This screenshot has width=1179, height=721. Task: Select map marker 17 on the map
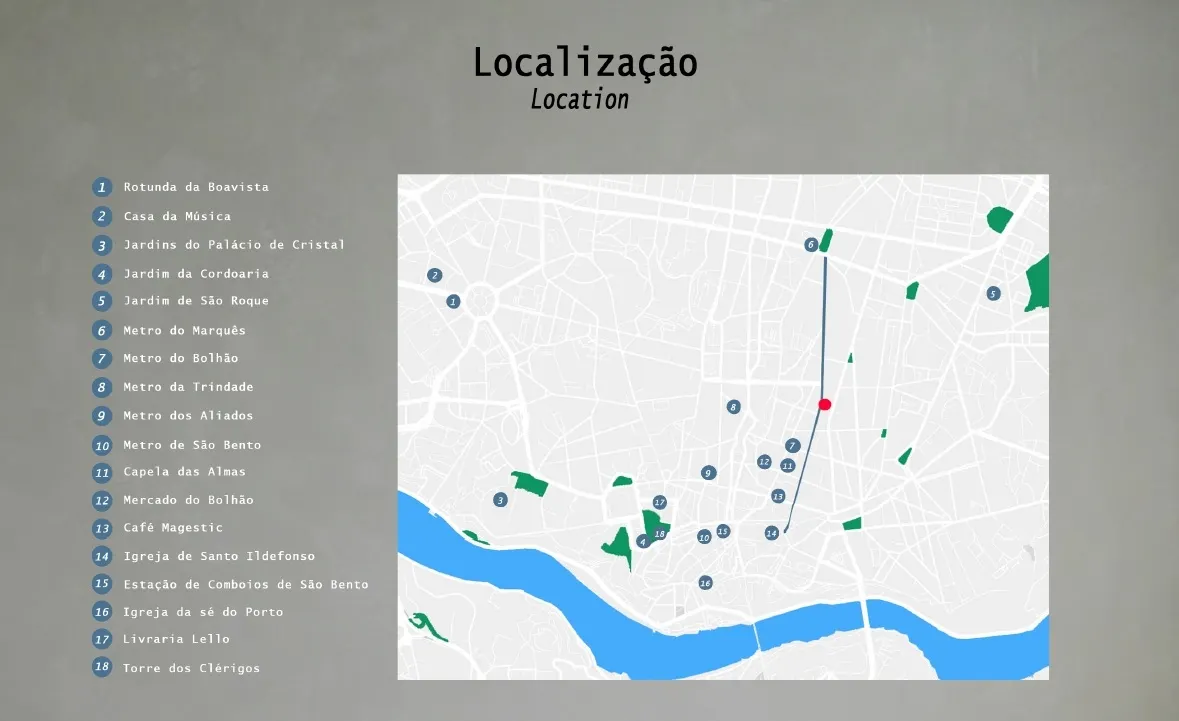pos(660,502)
